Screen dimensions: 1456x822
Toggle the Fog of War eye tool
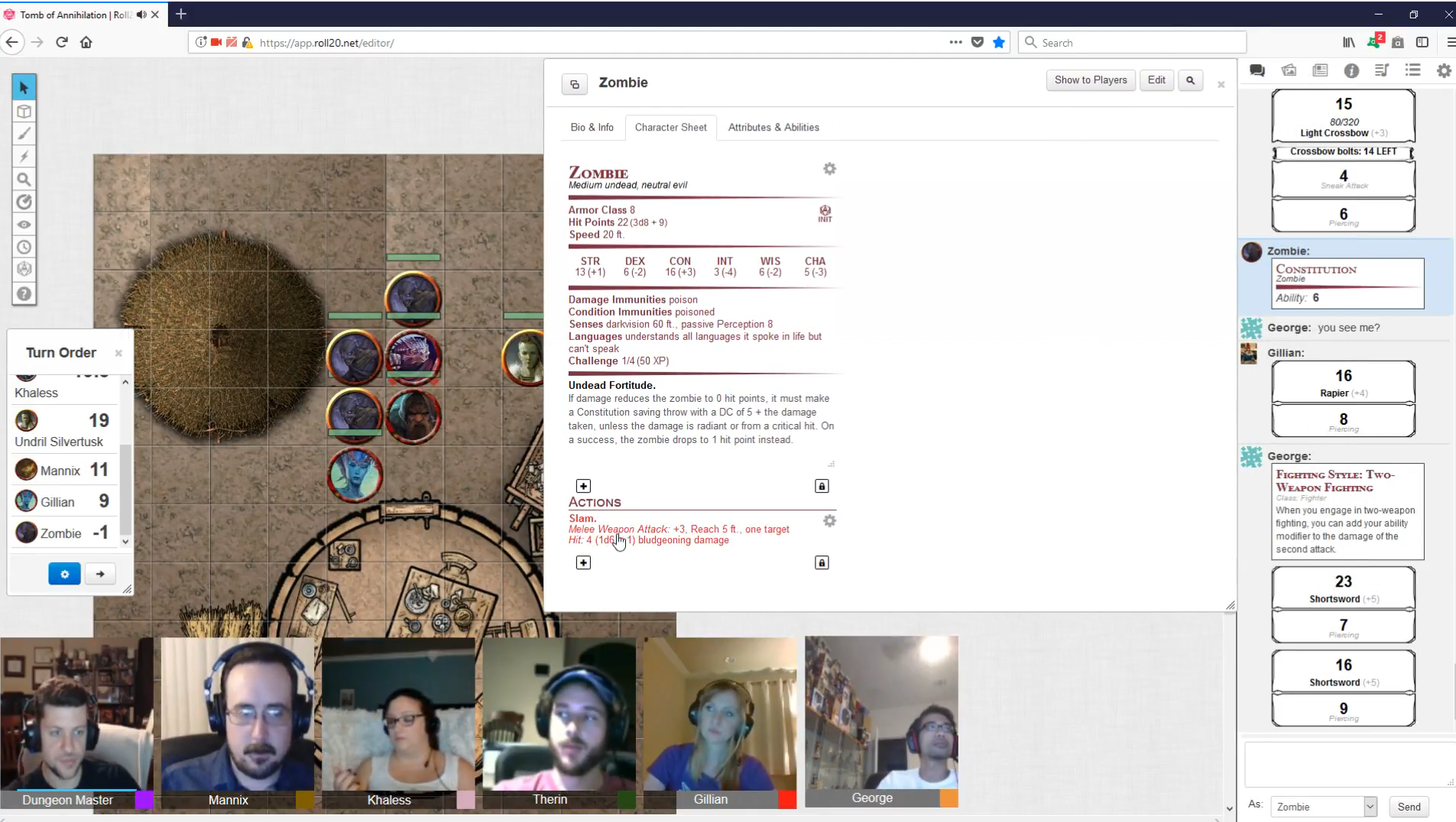[24, 225]
